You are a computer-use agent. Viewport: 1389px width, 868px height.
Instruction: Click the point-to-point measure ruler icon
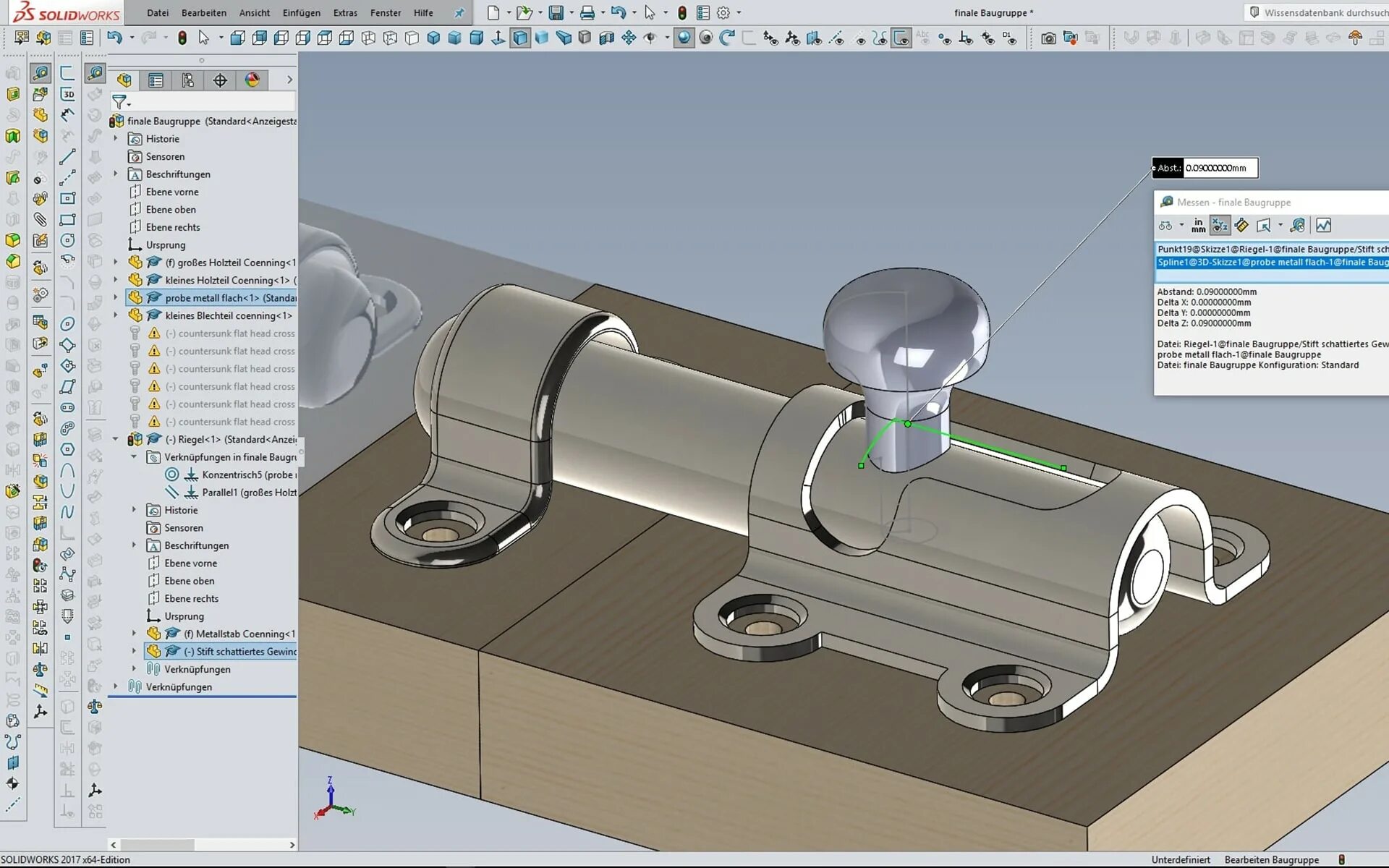tap(1241, 226)
